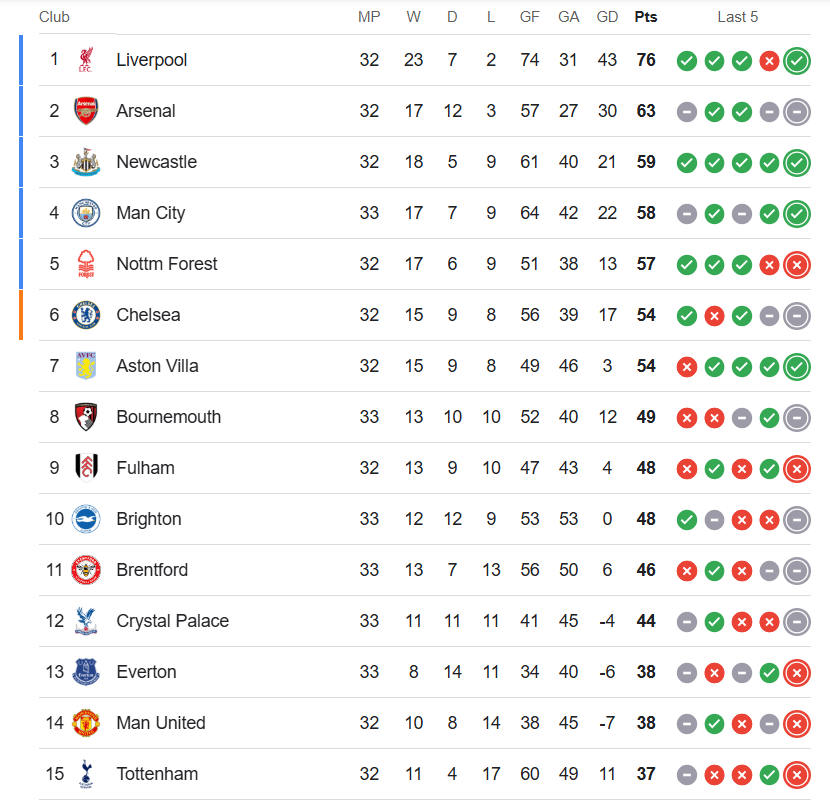Open the Bournemouth team name
Screen dimensions: 830x800
168,417
